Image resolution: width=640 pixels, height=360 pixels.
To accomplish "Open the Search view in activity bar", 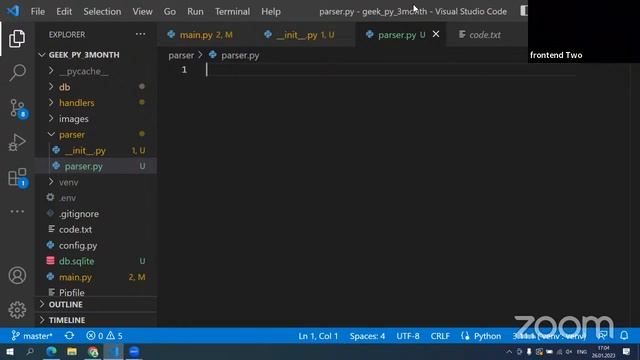I will [17, 73].
